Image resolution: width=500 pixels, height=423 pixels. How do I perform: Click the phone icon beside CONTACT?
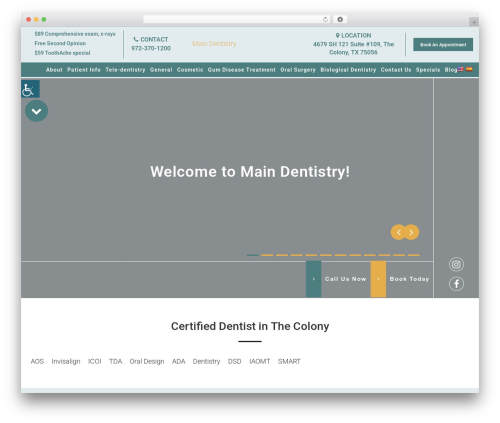tap(136, 39)
